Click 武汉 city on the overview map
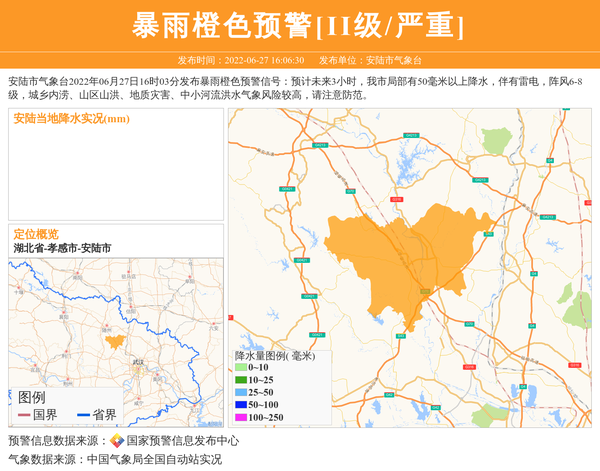 (138, 363)
